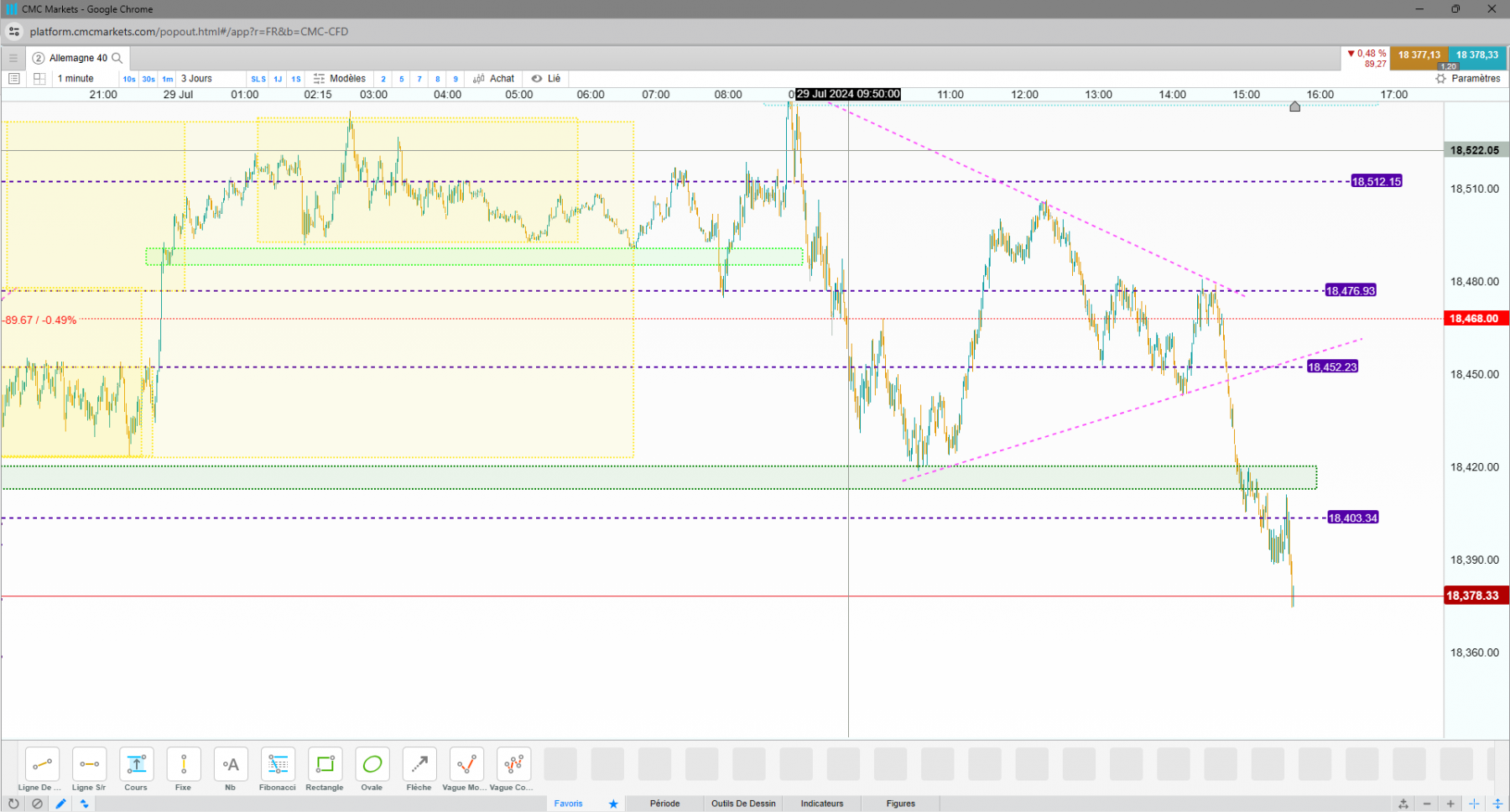Select the 10s interval shortcut
The width and height of the screenshot is (1510, 812).
[129, 79]
